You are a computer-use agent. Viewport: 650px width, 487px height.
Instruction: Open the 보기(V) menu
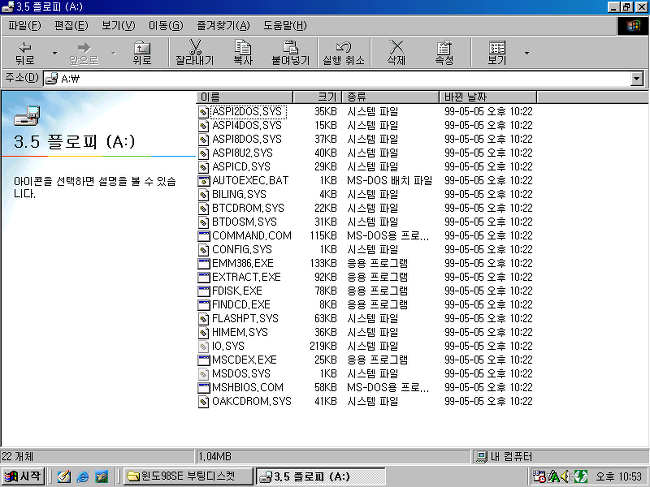(x=118, y=26)
